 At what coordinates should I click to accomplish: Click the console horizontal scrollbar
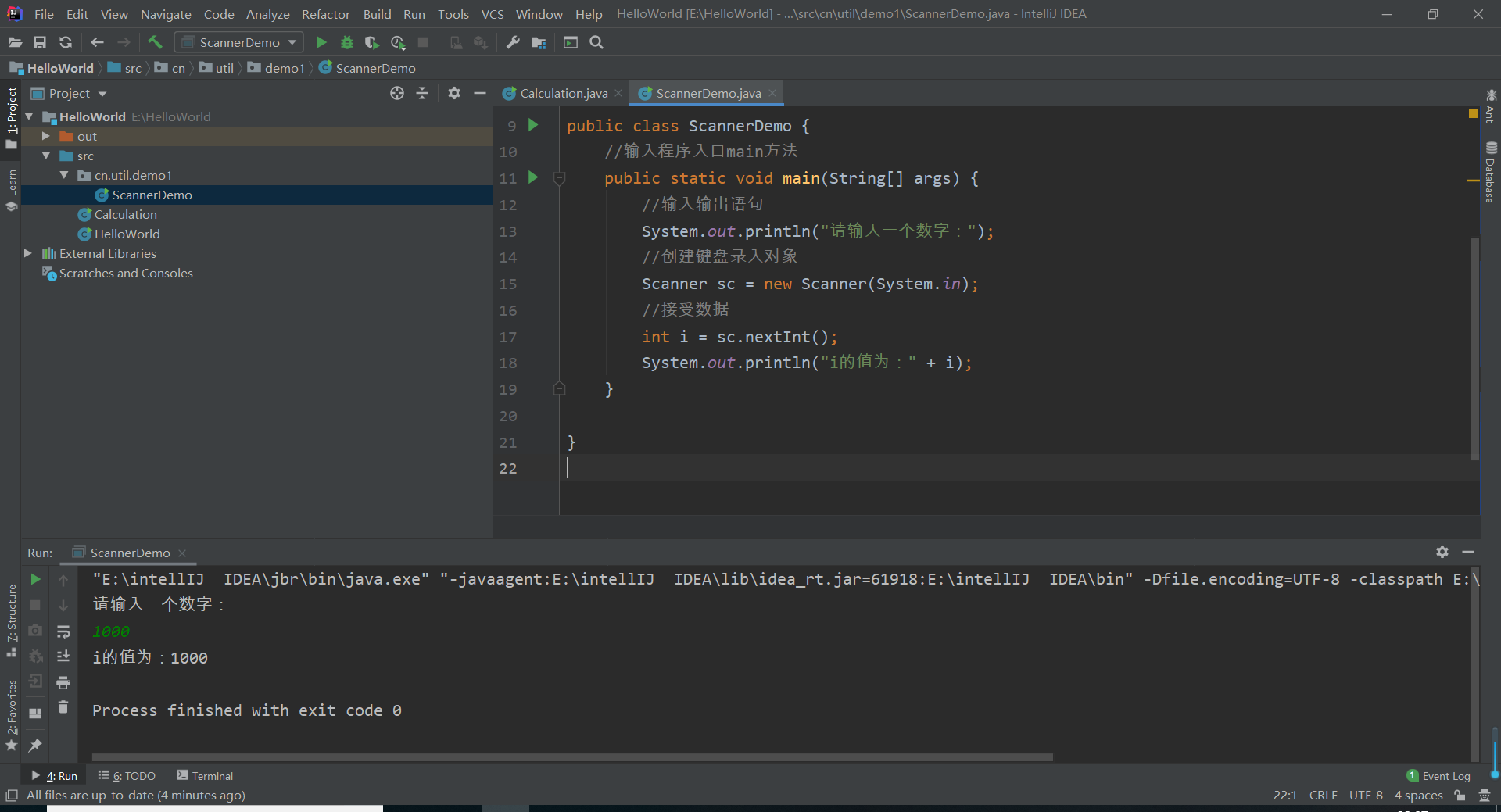572,757
